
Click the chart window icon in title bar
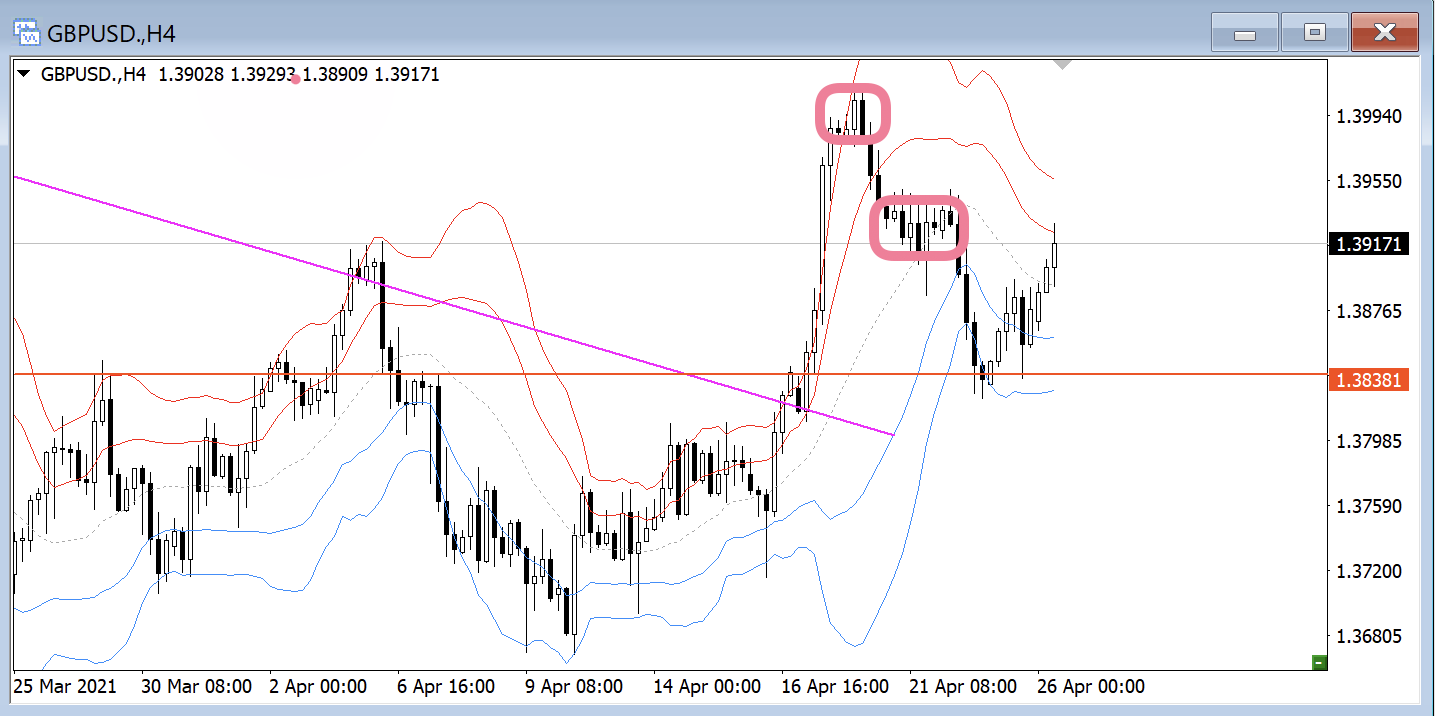pyautogui.click(x=26, y=33)
